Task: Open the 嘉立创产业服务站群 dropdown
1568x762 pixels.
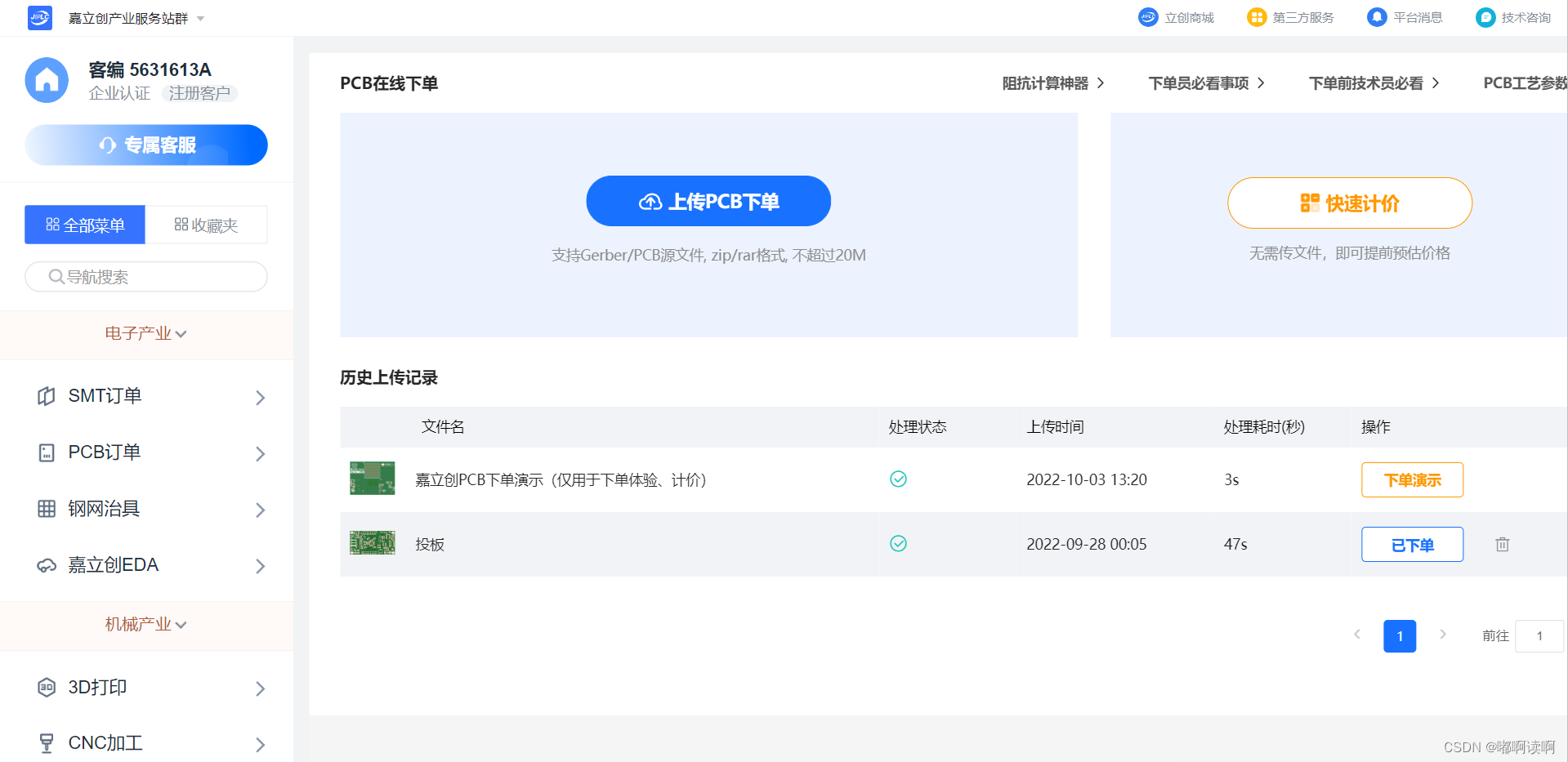Action: coord(136,18)
